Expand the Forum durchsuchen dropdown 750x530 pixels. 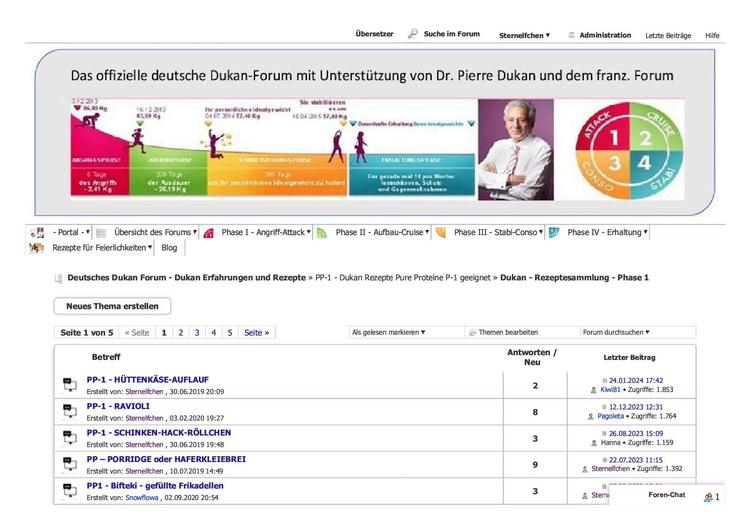pos(616,332)
